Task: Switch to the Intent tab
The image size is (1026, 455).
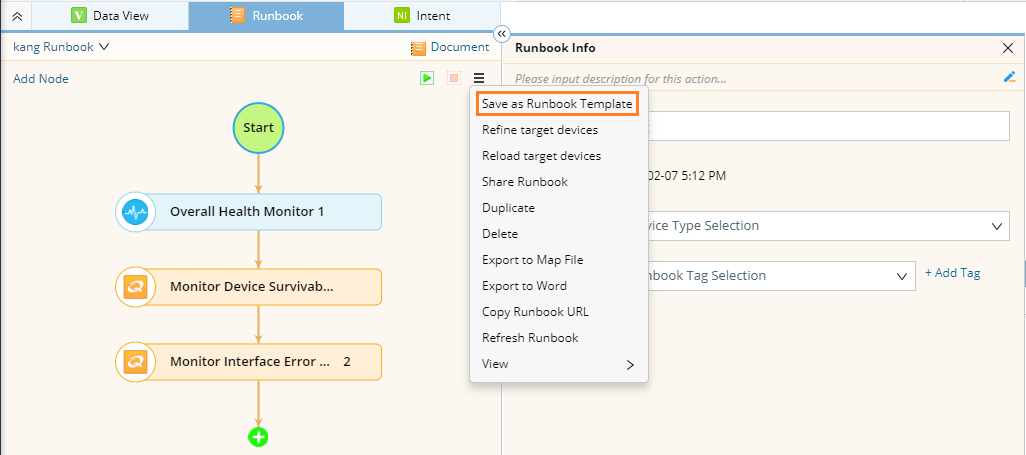Action: (422, 16)
